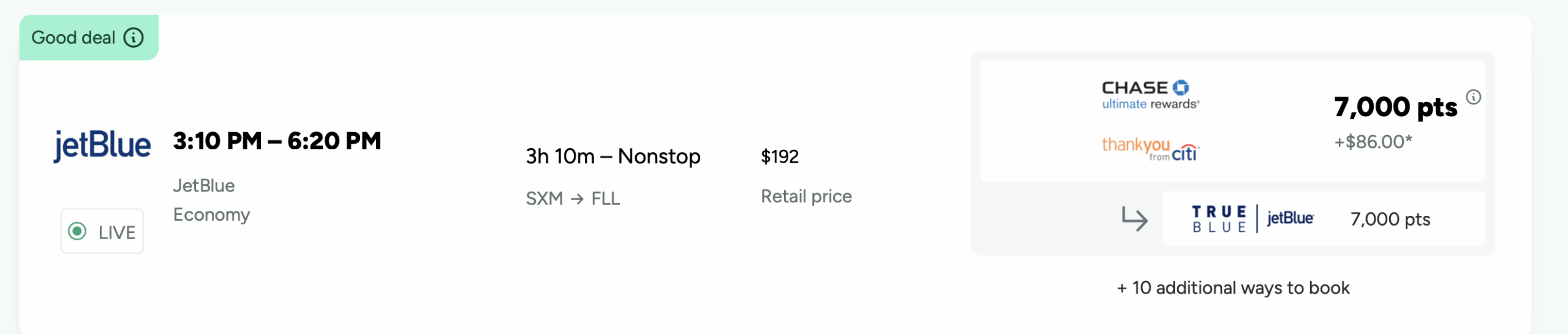This screenshot has height=334, width=1568.
Task: Select the $192 retail price
Action: [x=780, y=157]
